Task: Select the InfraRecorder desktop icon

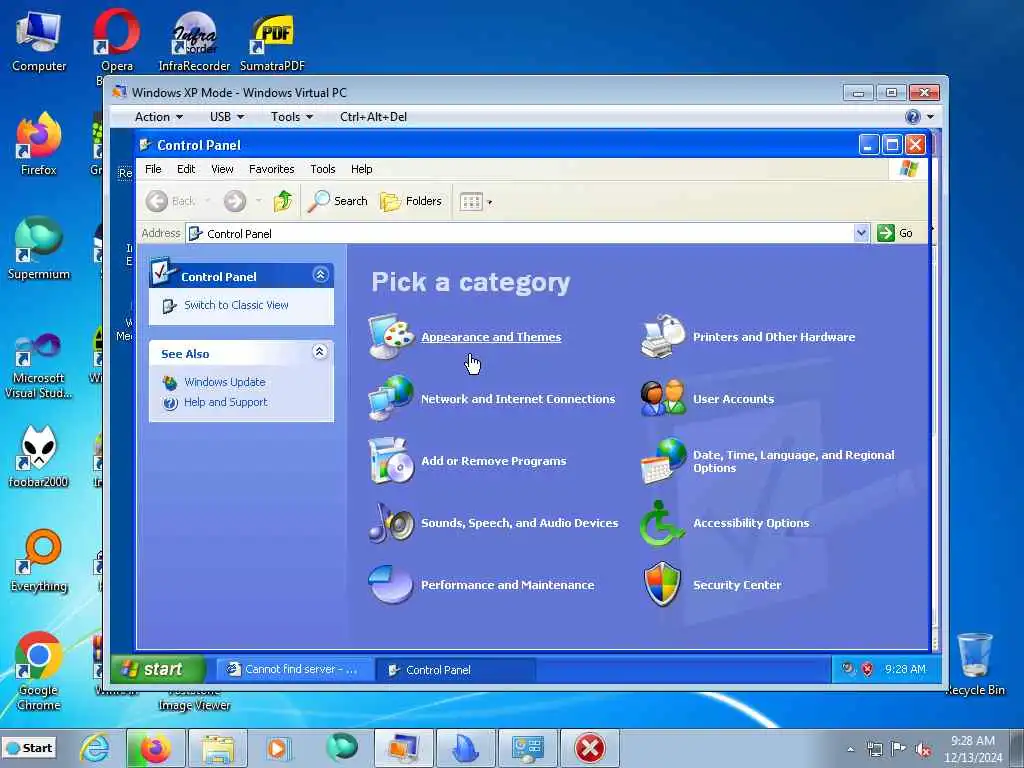Action: pyautogui.click(x=195, y=40)
